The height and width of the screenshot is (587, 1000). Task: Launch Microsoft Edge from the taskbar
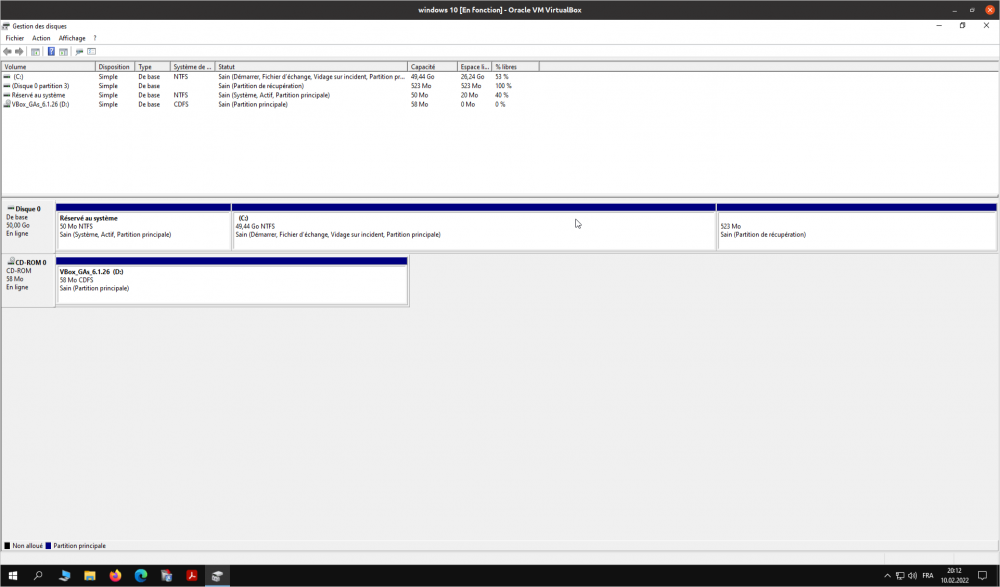(141, 576)
